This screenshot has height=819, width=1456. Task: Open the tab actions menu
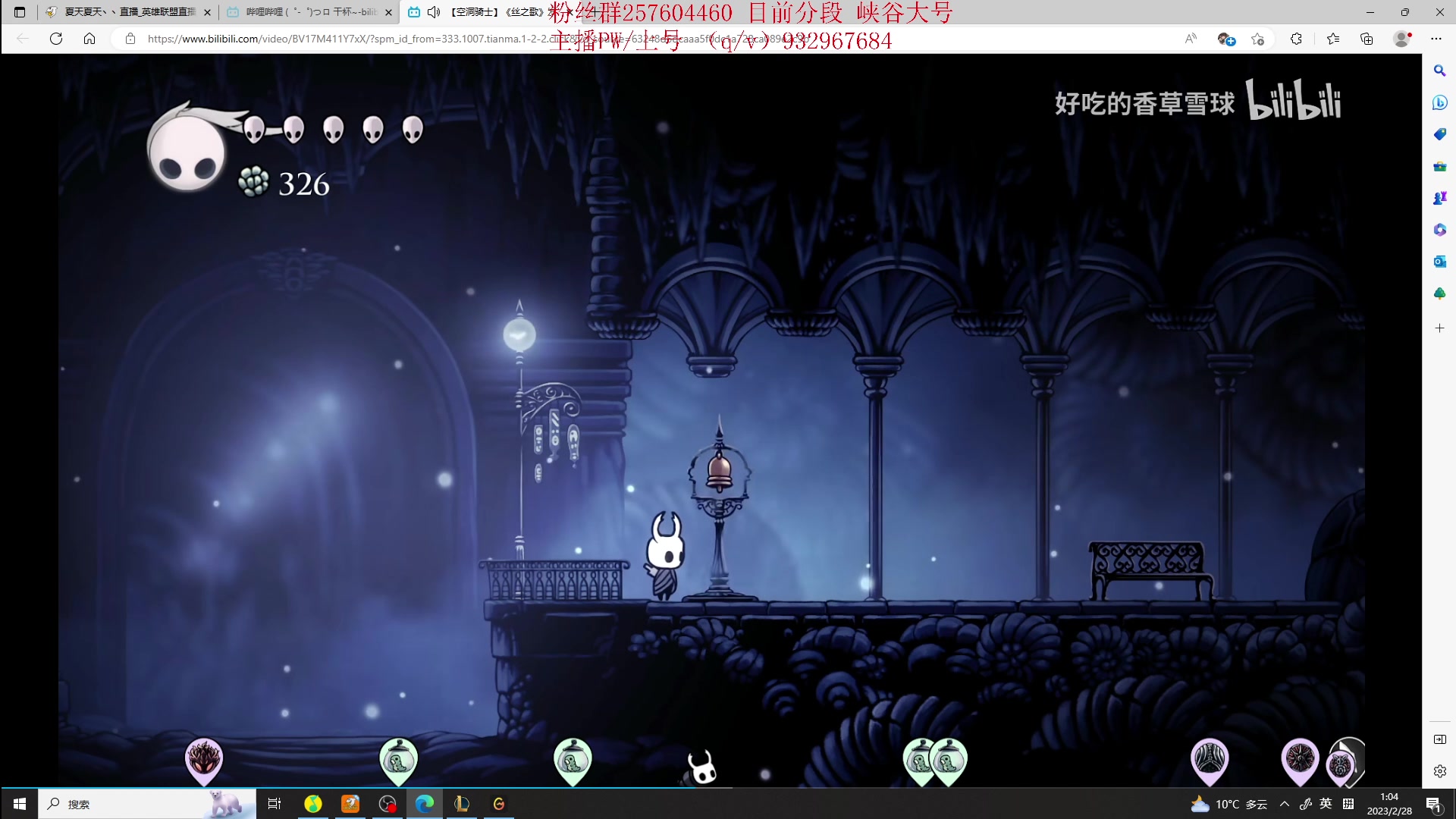click(x=20, y=12)
